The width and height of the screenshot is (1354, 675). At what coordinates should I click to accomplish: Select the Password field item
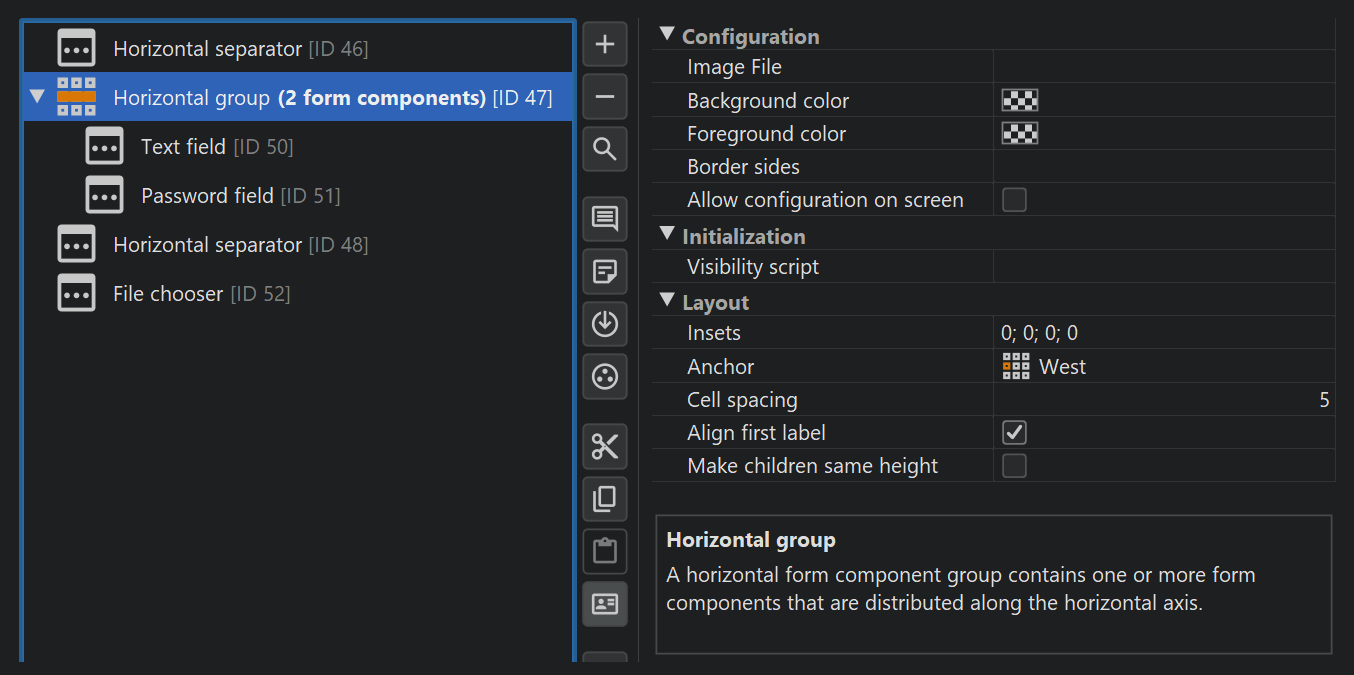coord(207,196)
